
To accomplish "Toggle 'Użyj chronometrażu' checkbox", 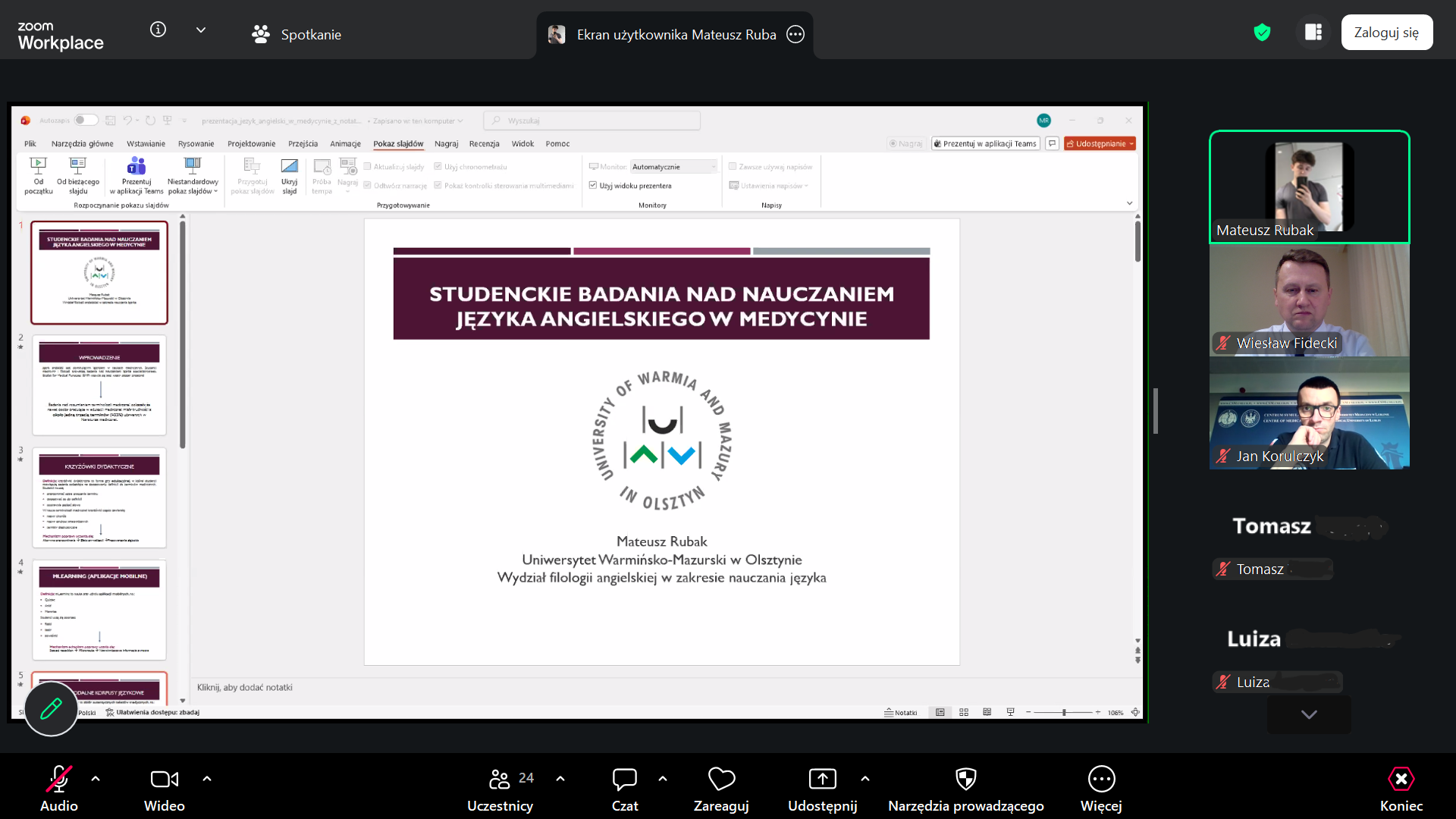I will point(438,167).
